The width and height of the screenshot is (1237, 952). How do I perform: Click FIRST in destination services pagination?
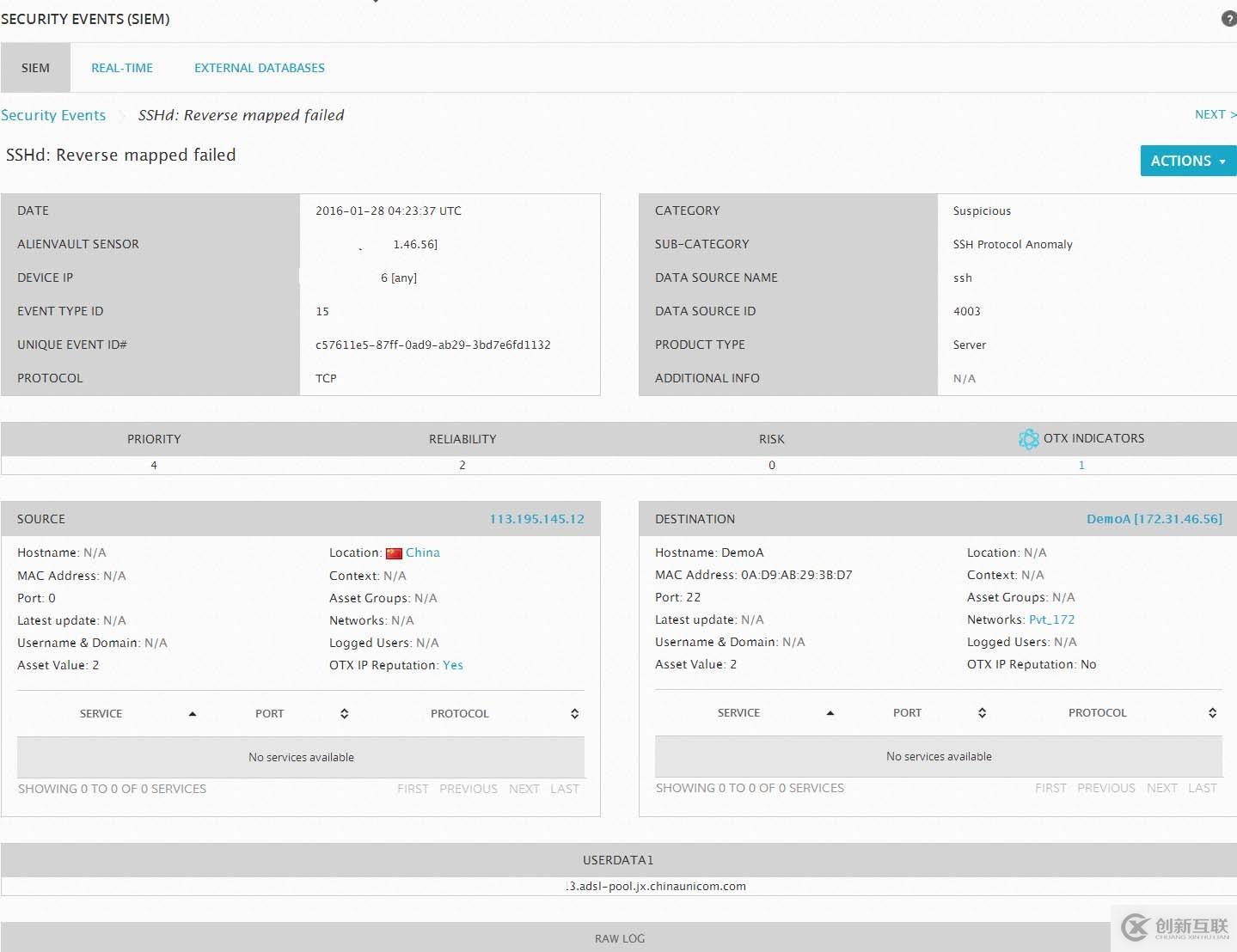pyautogui.click(x=1050, y=788)
